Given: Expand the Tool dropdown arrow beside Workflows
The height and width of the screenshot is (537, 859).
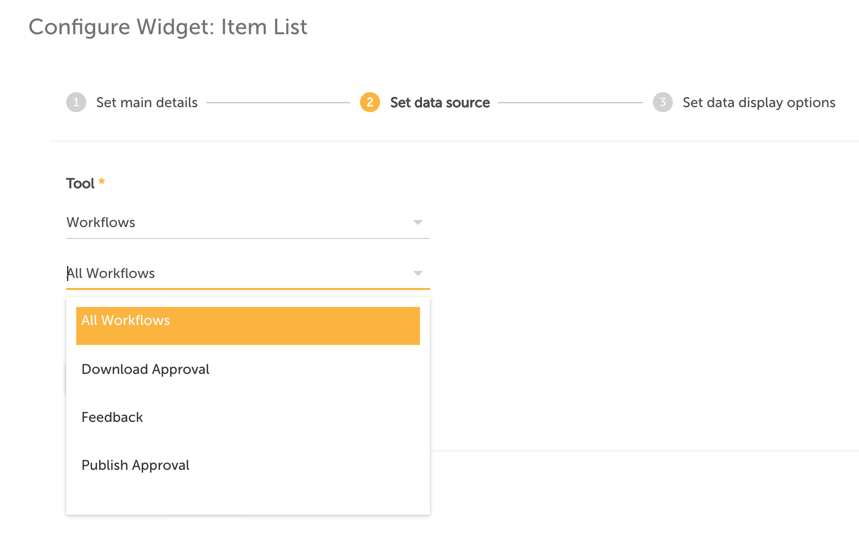Looking at the screenshot, I should [x=418, y=222].
